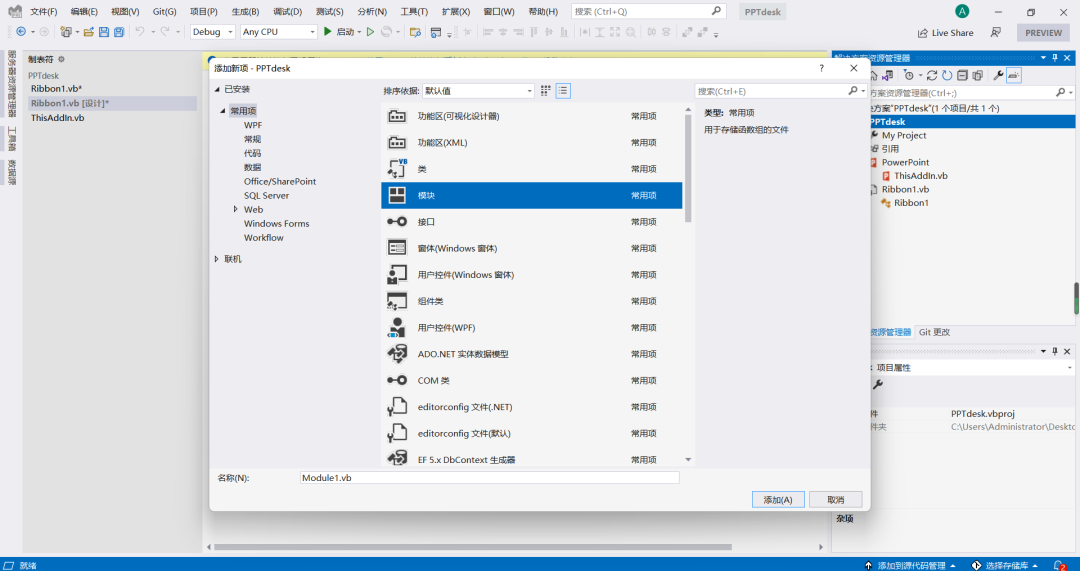Click the Refresh icon in Solution Explorer
Viewport: 1080px width, 571px height.
tap(947, 75)
